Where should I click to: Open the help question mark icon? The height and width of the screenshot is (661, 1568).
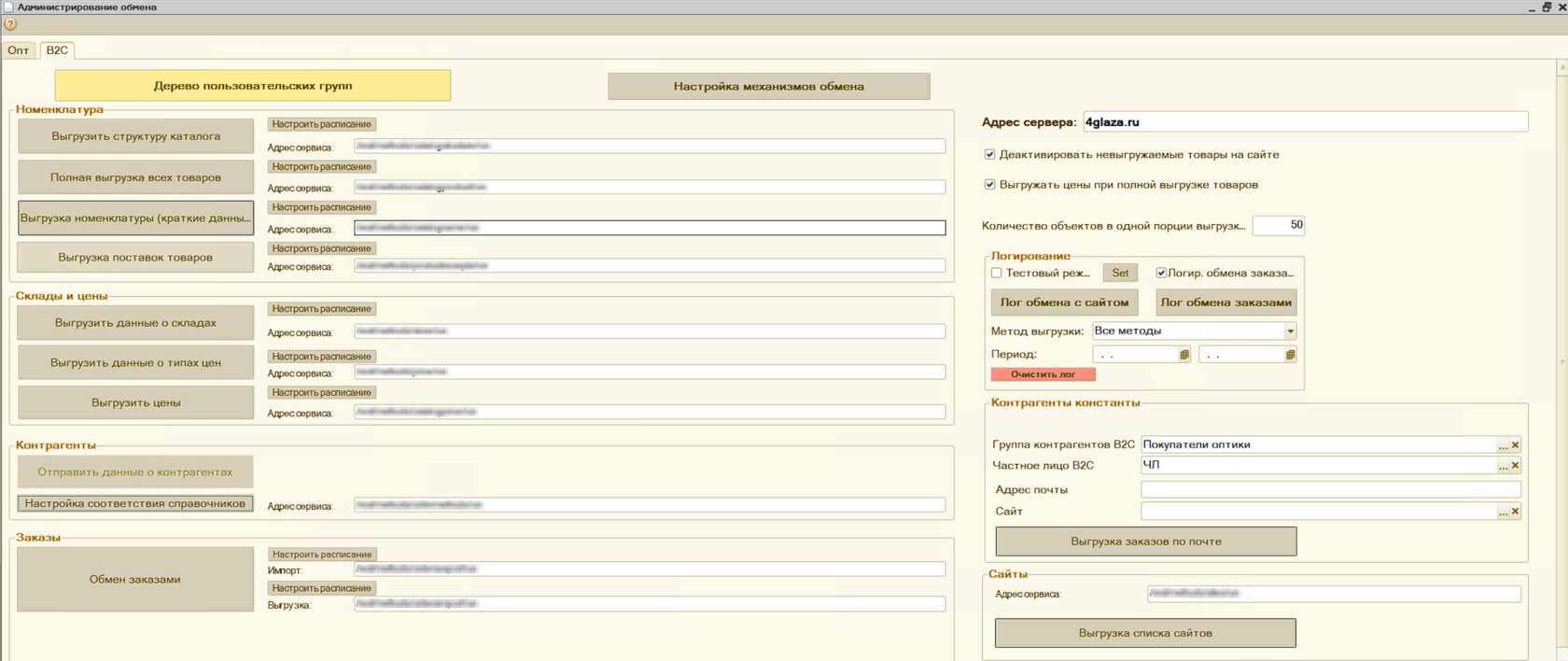(11, 25)
